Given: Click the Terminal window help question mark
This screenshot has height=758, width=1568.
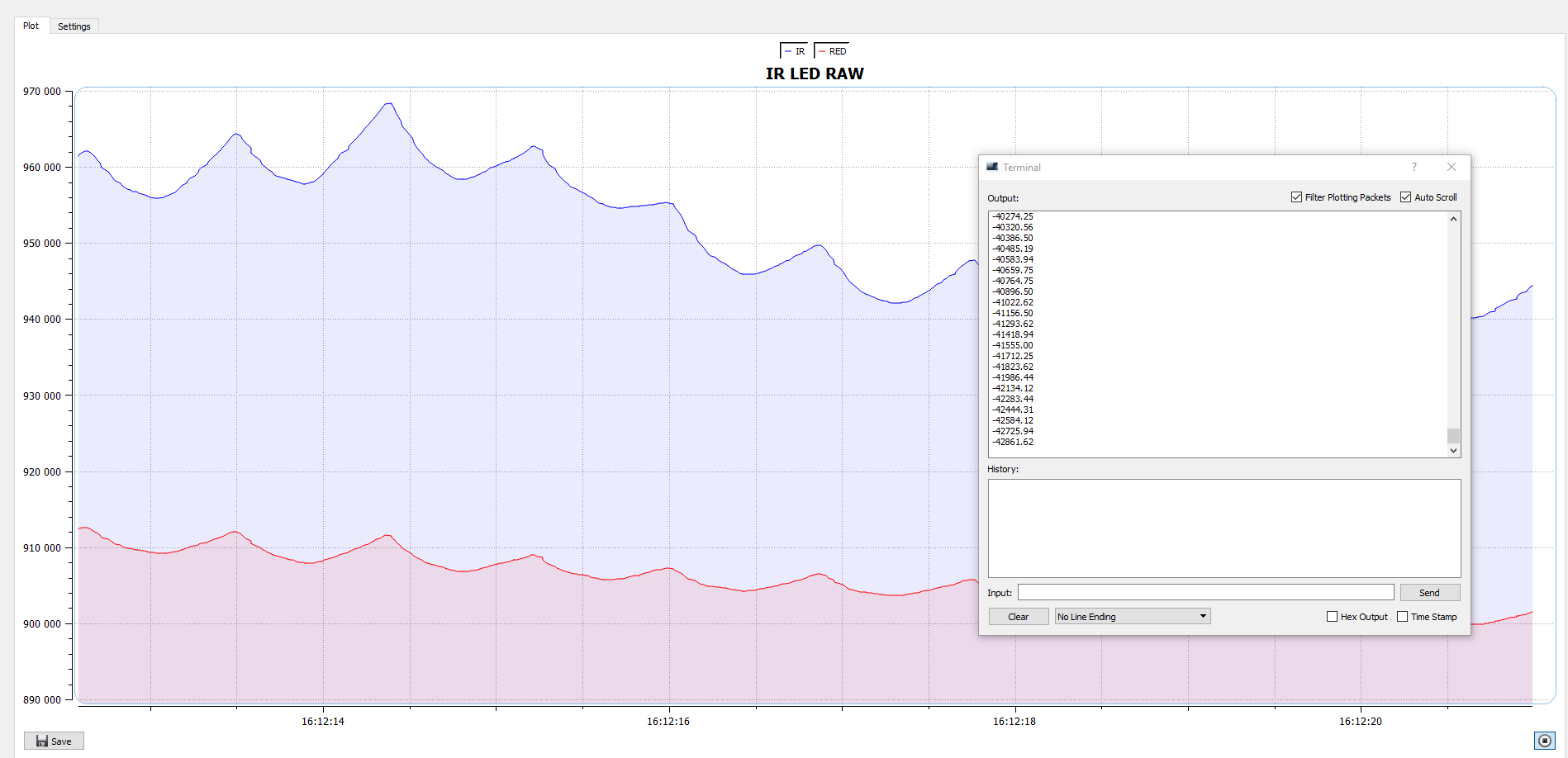Looking at the screenshot, I should click(1414, 167).
